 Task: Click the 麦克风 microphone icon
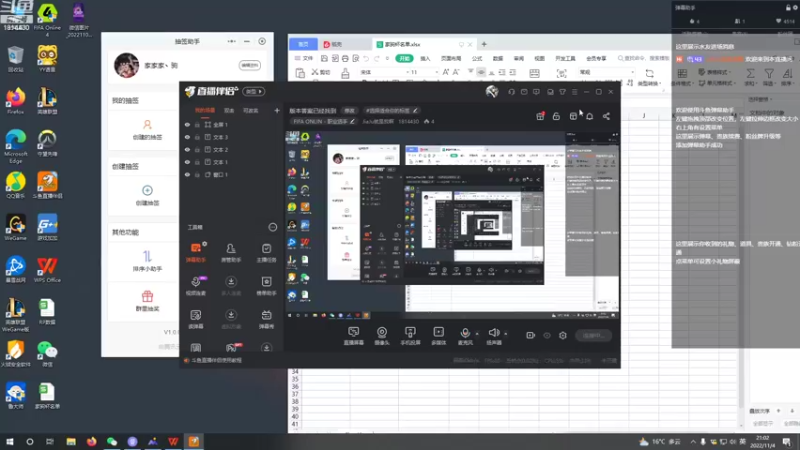coord(465,334)
